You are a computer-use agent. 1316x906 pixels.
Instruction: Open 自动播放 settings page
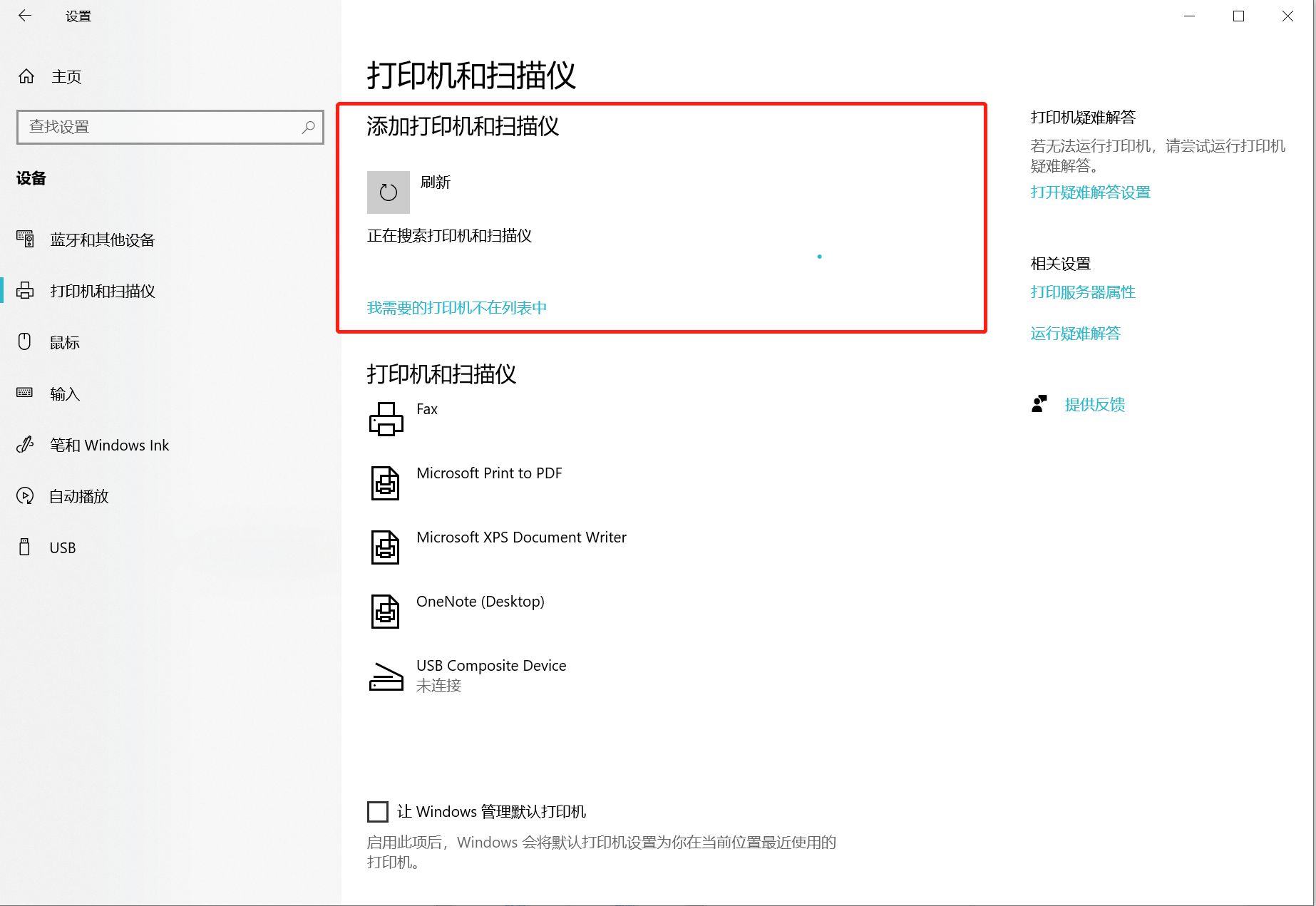tap(78, 496)
